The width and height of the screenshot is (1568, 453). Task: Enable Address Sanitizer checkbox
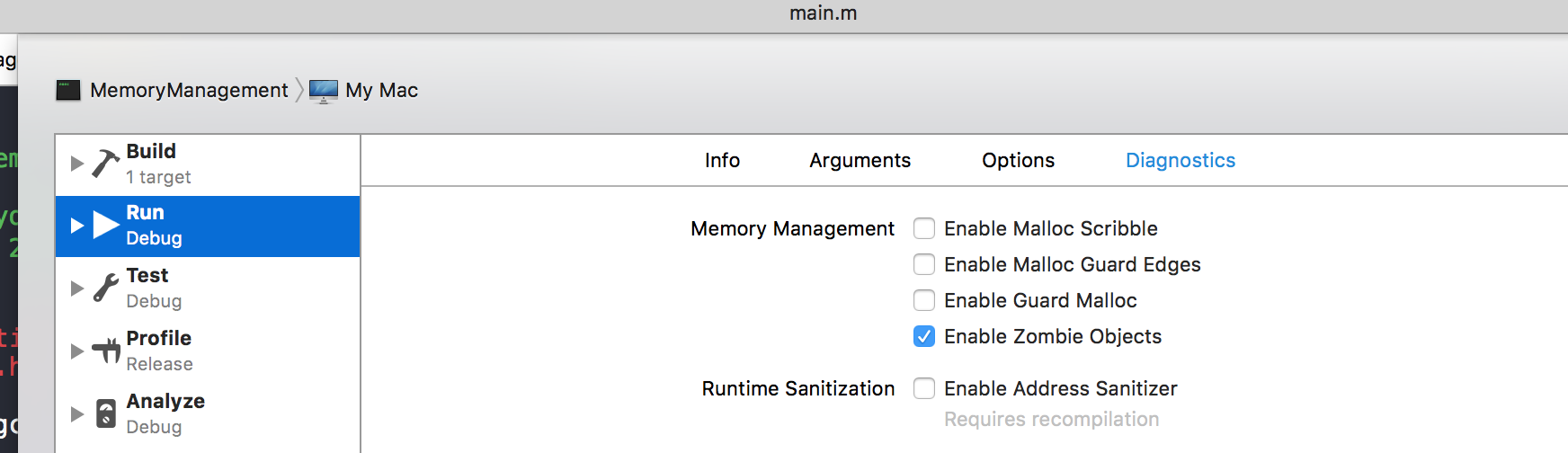point(924,388)
